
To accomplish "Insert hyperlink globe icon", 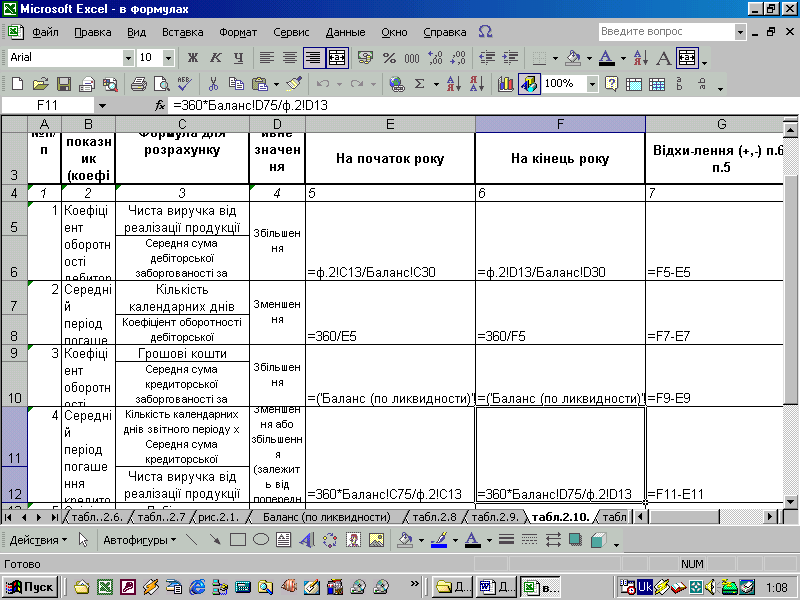I will 396,84.
